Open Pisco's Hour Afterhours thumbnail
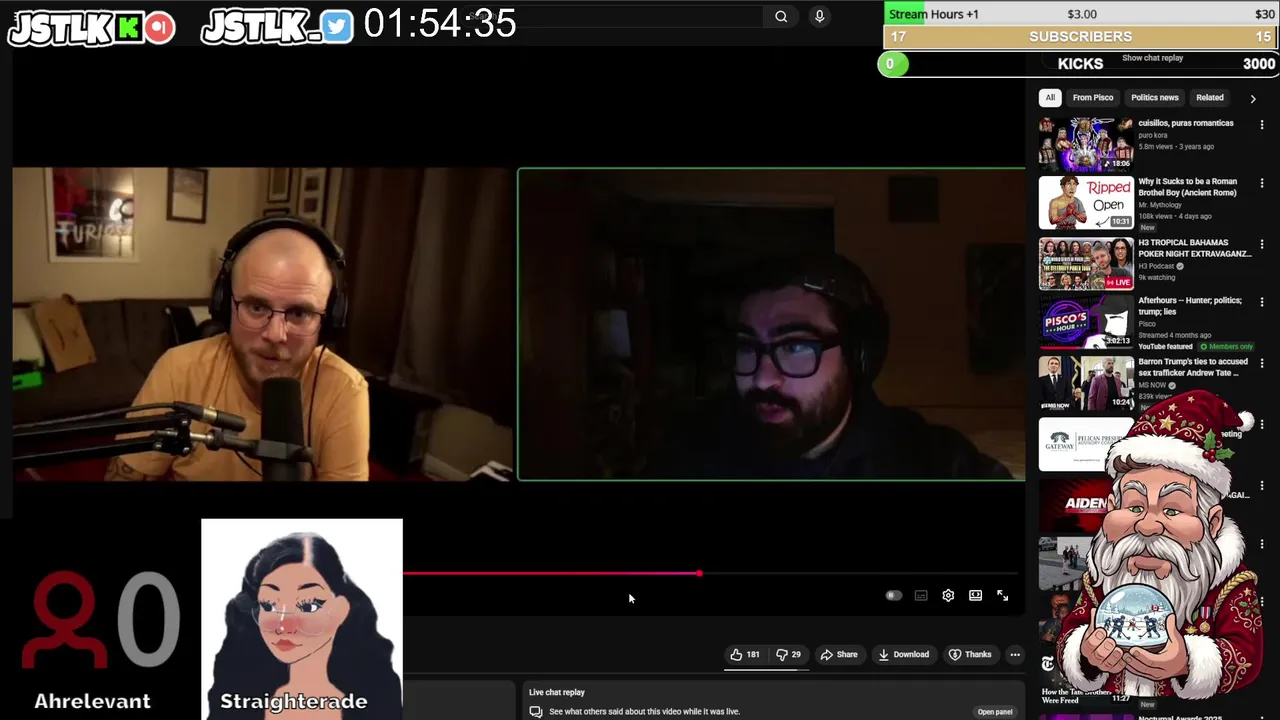 pos(1086,322)
